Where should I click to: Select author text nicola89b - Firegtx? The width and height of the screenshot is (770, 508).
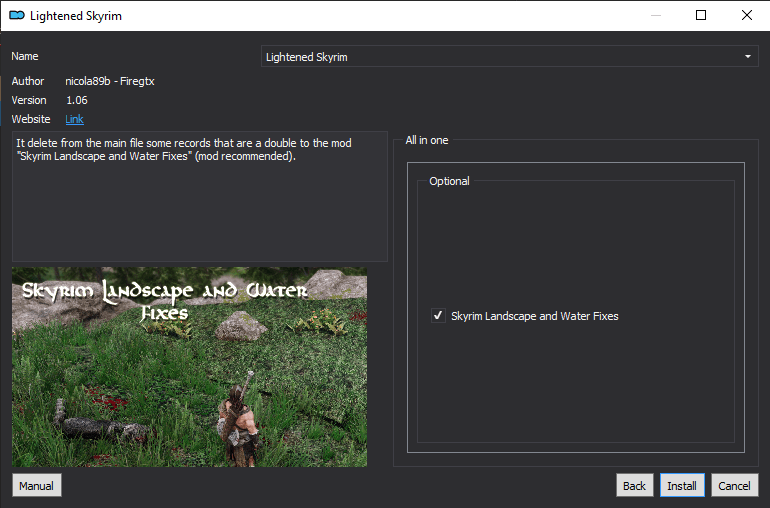click(x=110, y=81)
